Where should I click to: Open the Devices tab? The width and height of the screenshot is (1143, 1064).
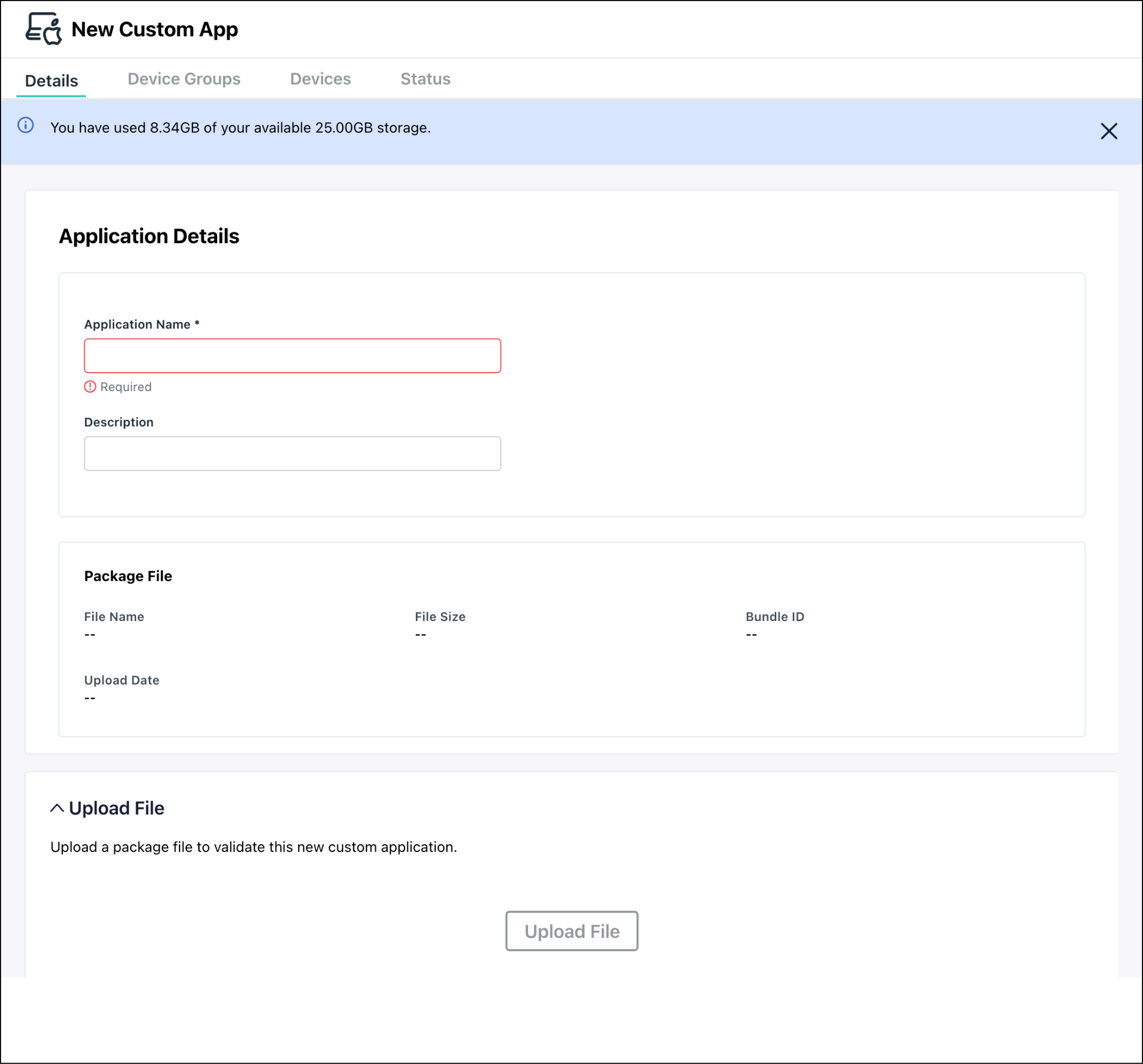point(320,79)
